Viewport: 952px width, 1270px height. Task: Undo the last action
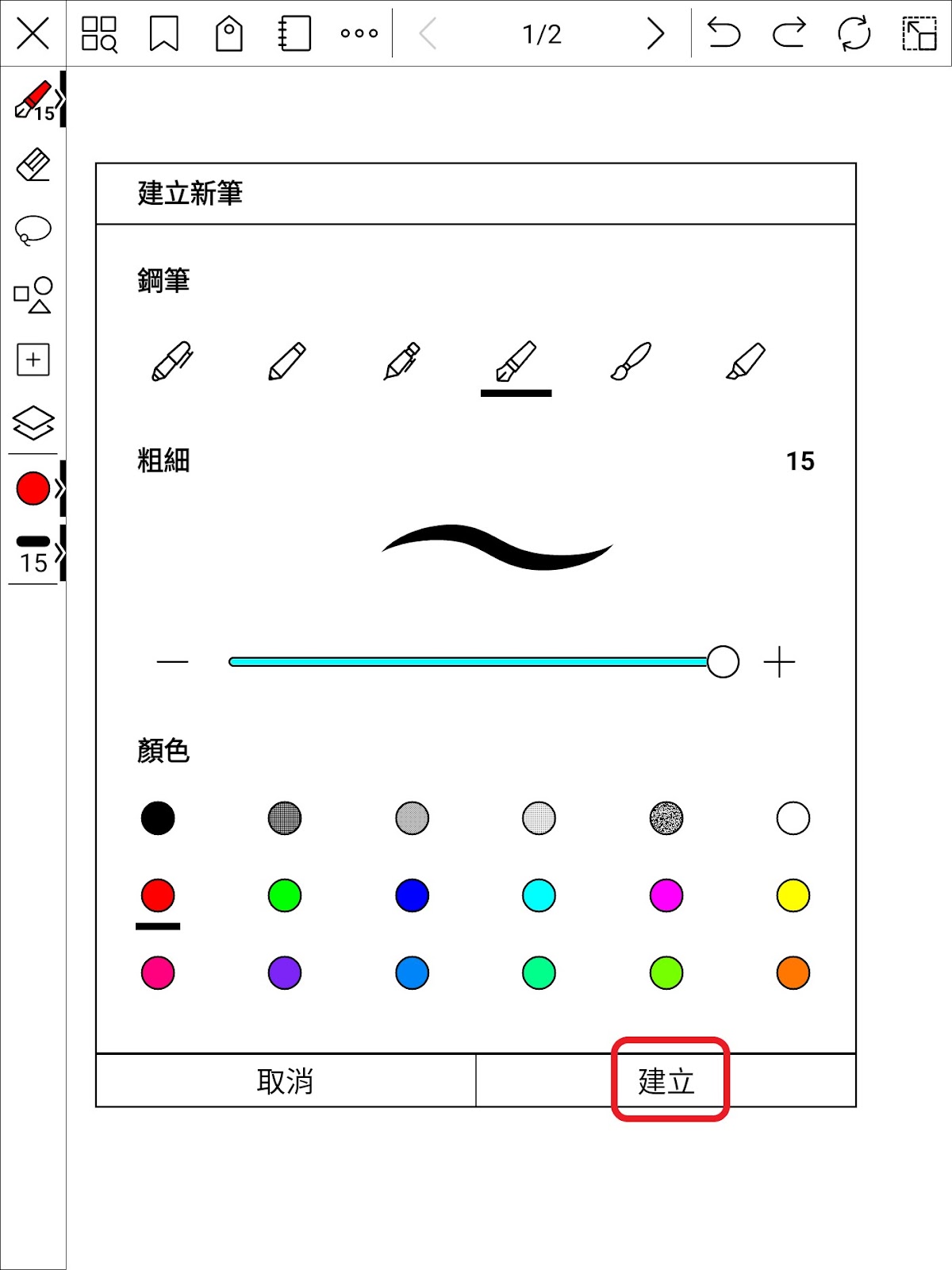(724, 34)
